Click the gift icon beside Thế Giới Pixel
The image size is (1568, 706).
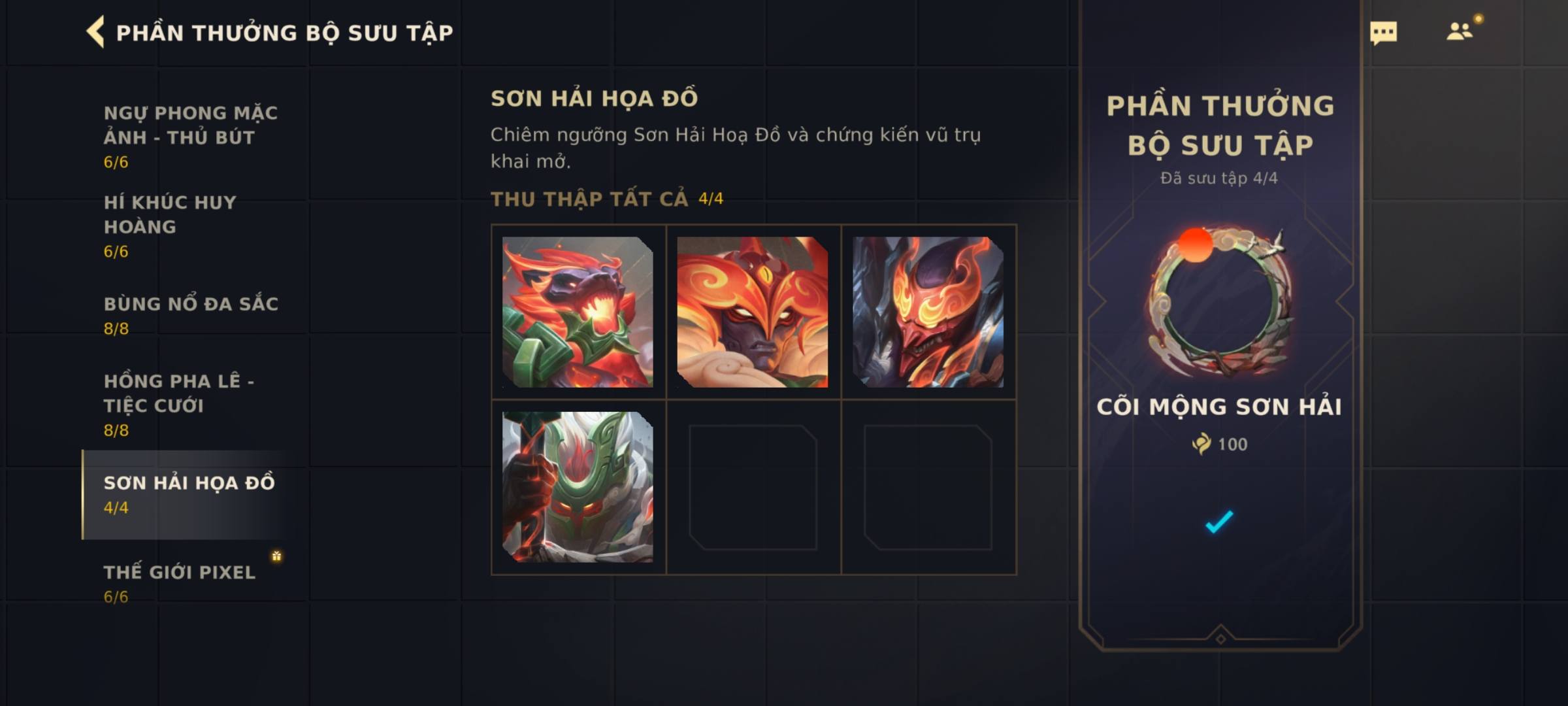point(276,556)
